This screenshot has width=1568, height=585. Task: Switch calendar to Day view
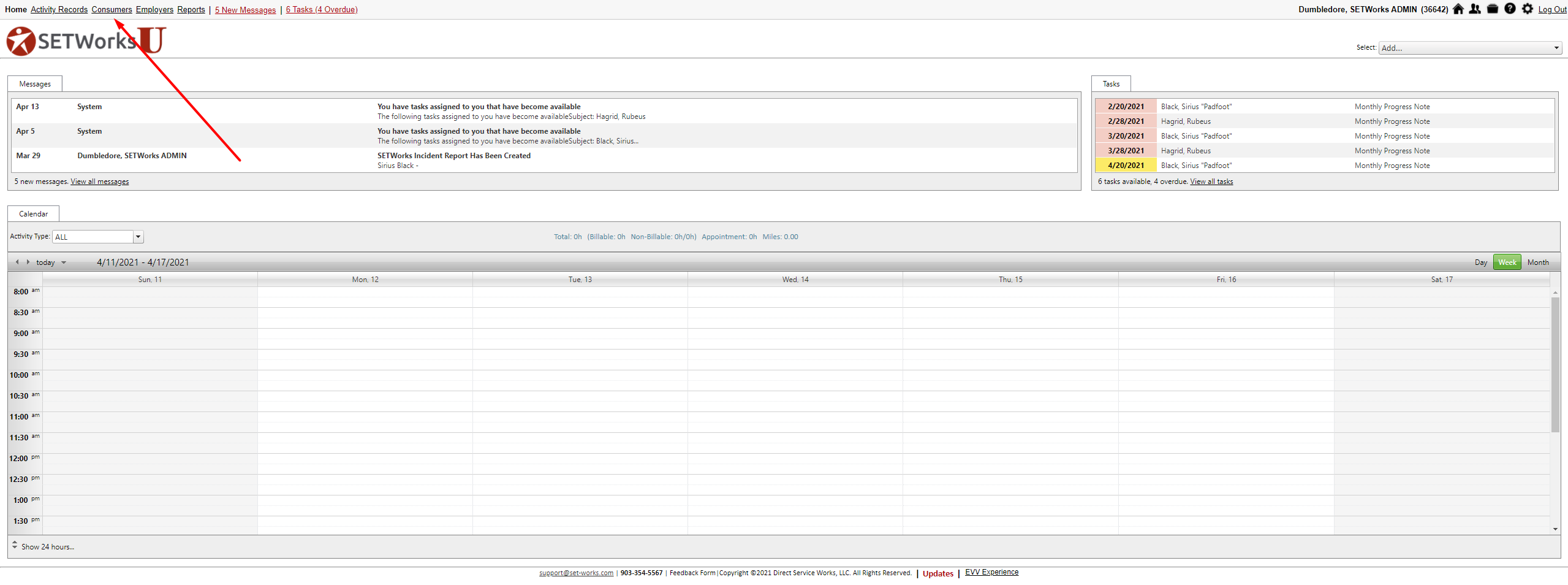coord(1480,262)
